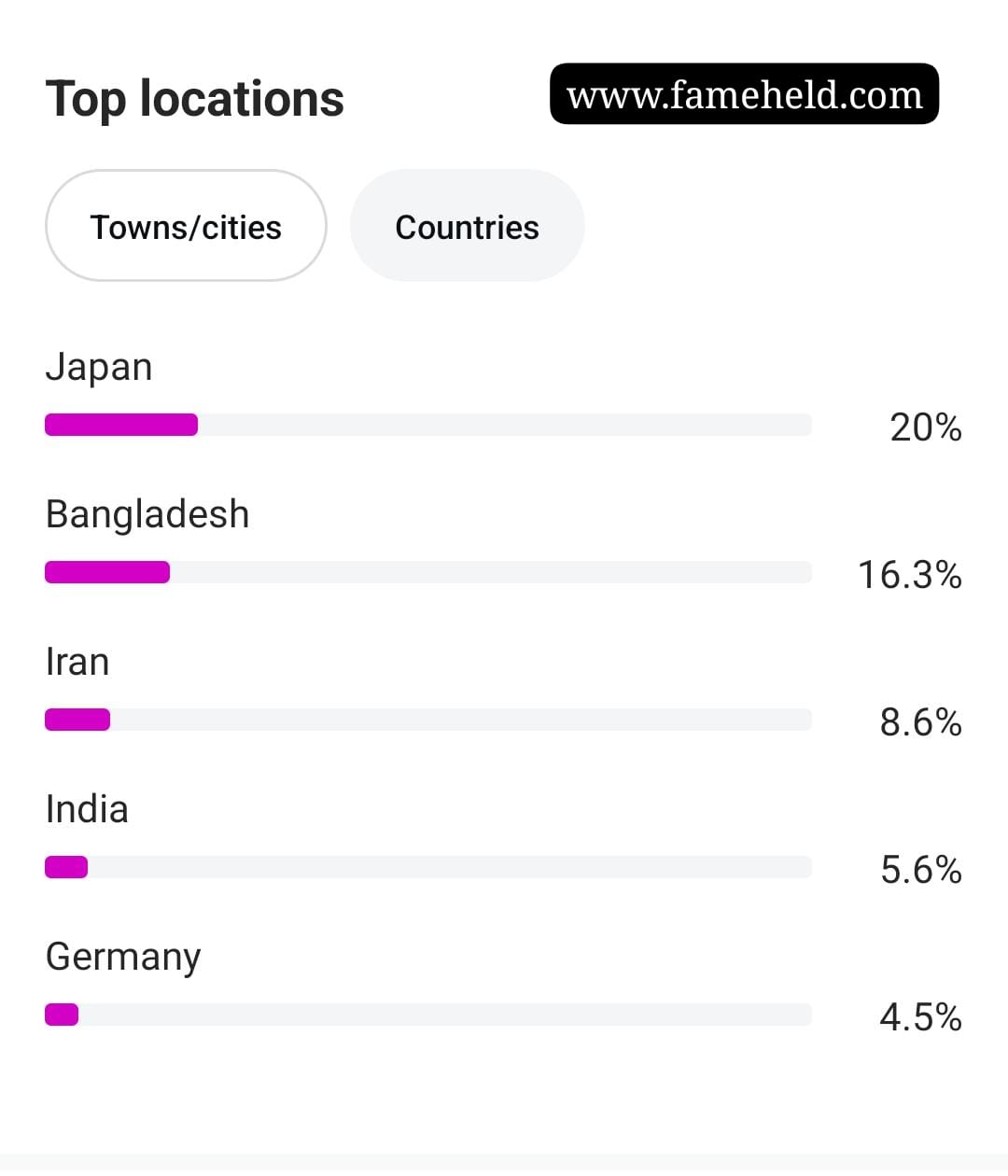The image size is (1008, 1176).
Task: Click the 16.3% value for Bangladesh
Action: (909, 575)
